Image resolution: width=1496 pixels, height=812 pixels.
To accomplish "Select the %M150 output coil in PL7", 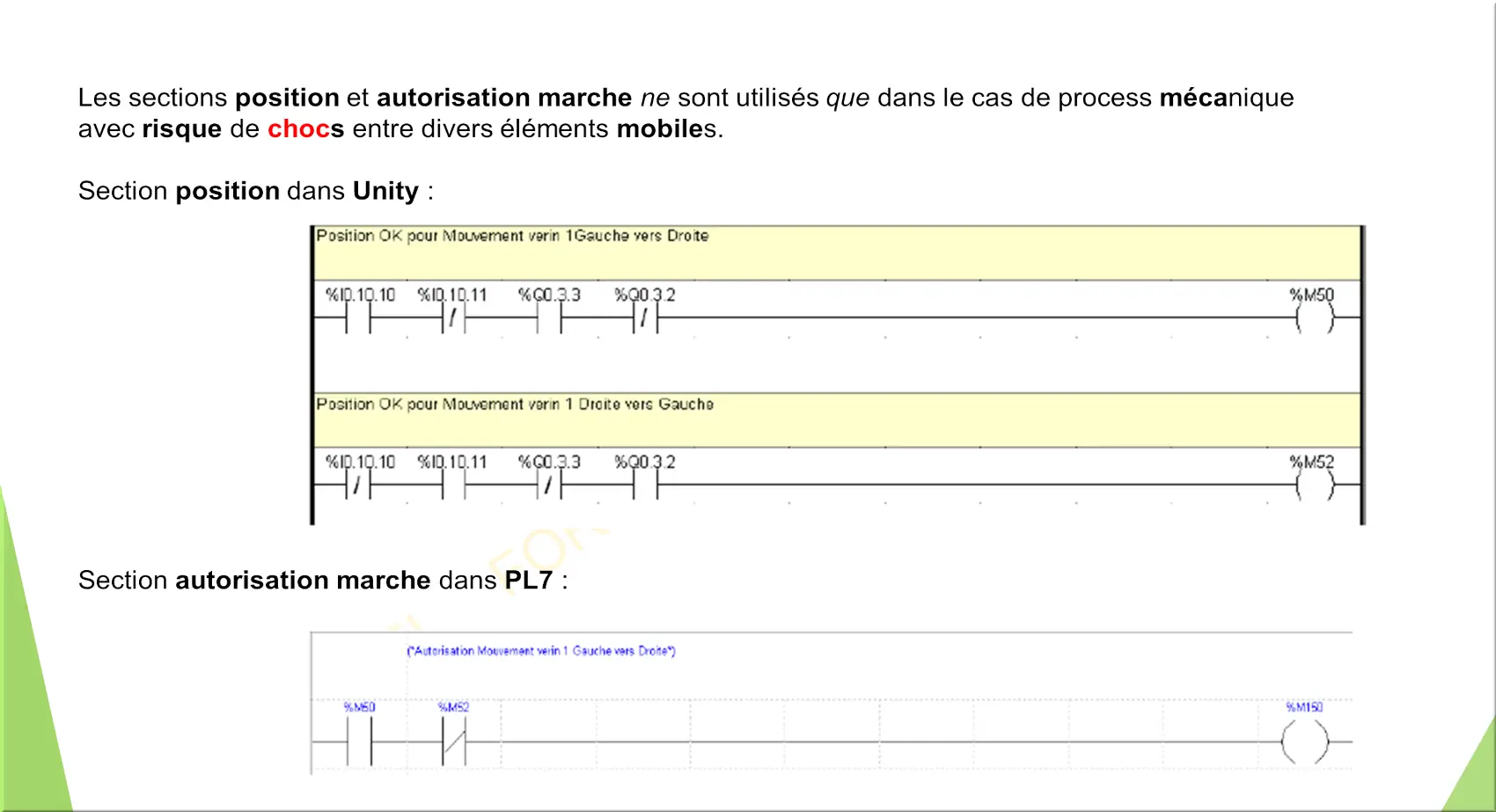I will [1304, 742].
